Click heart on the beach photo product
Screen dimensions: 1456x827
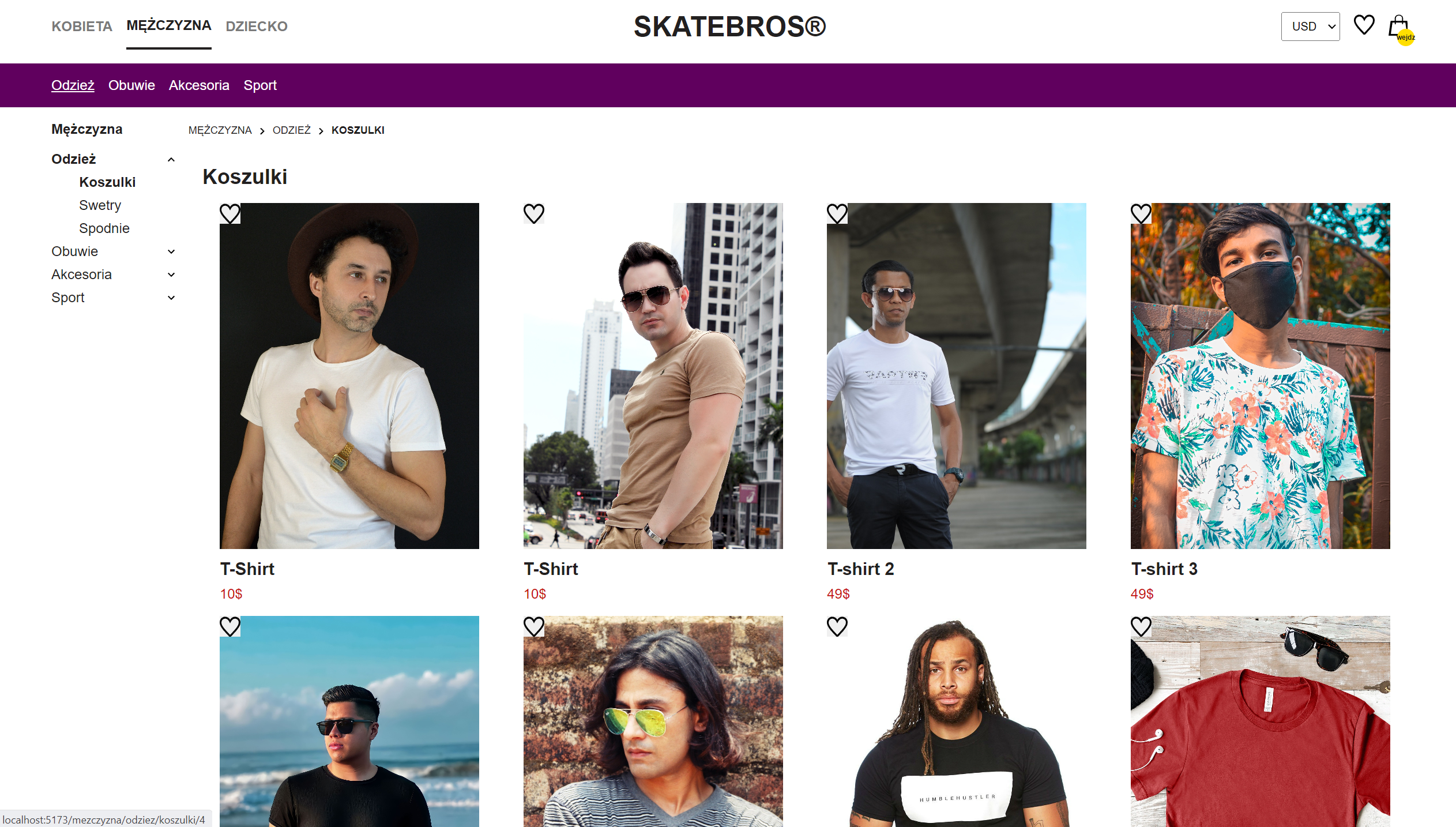(x=230, y=626)
